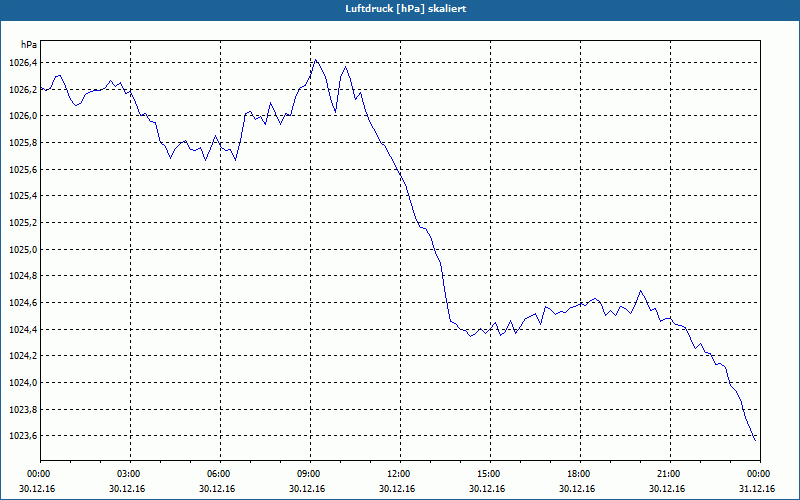Viewport: 800px width, 500px height.
Task: Click the 15:00 time axis label
Action: click(x=488, y=474)
